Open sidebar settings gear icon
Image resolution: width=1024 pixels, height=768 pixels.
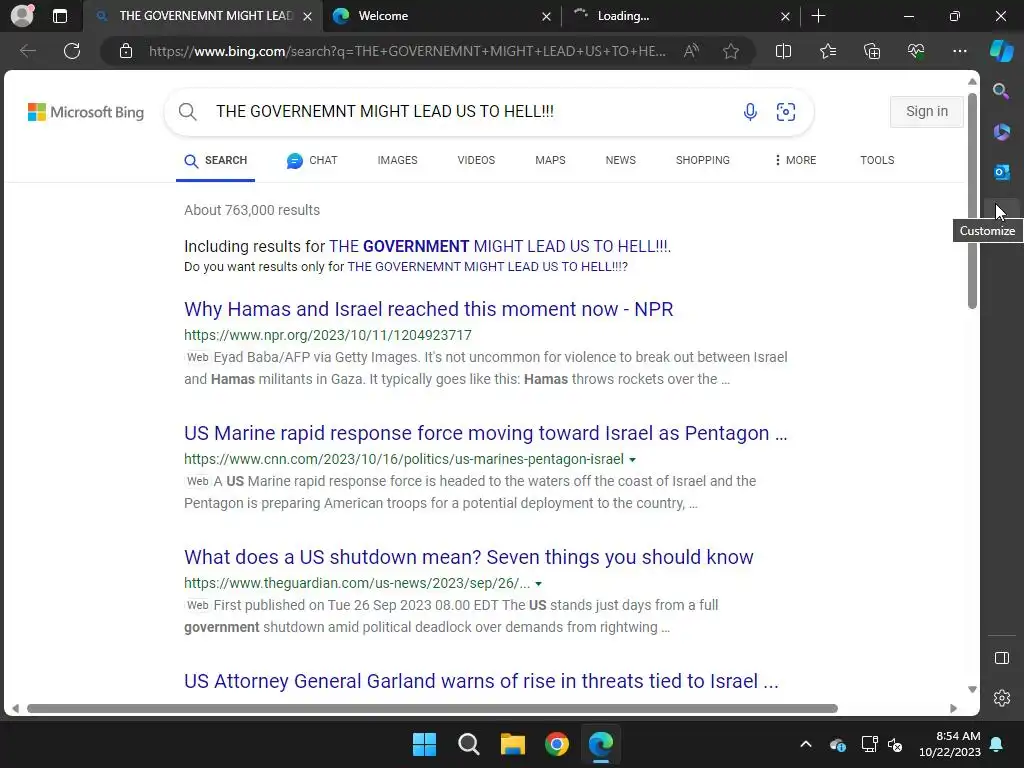pyautogui.click(x=1001, y=698)
